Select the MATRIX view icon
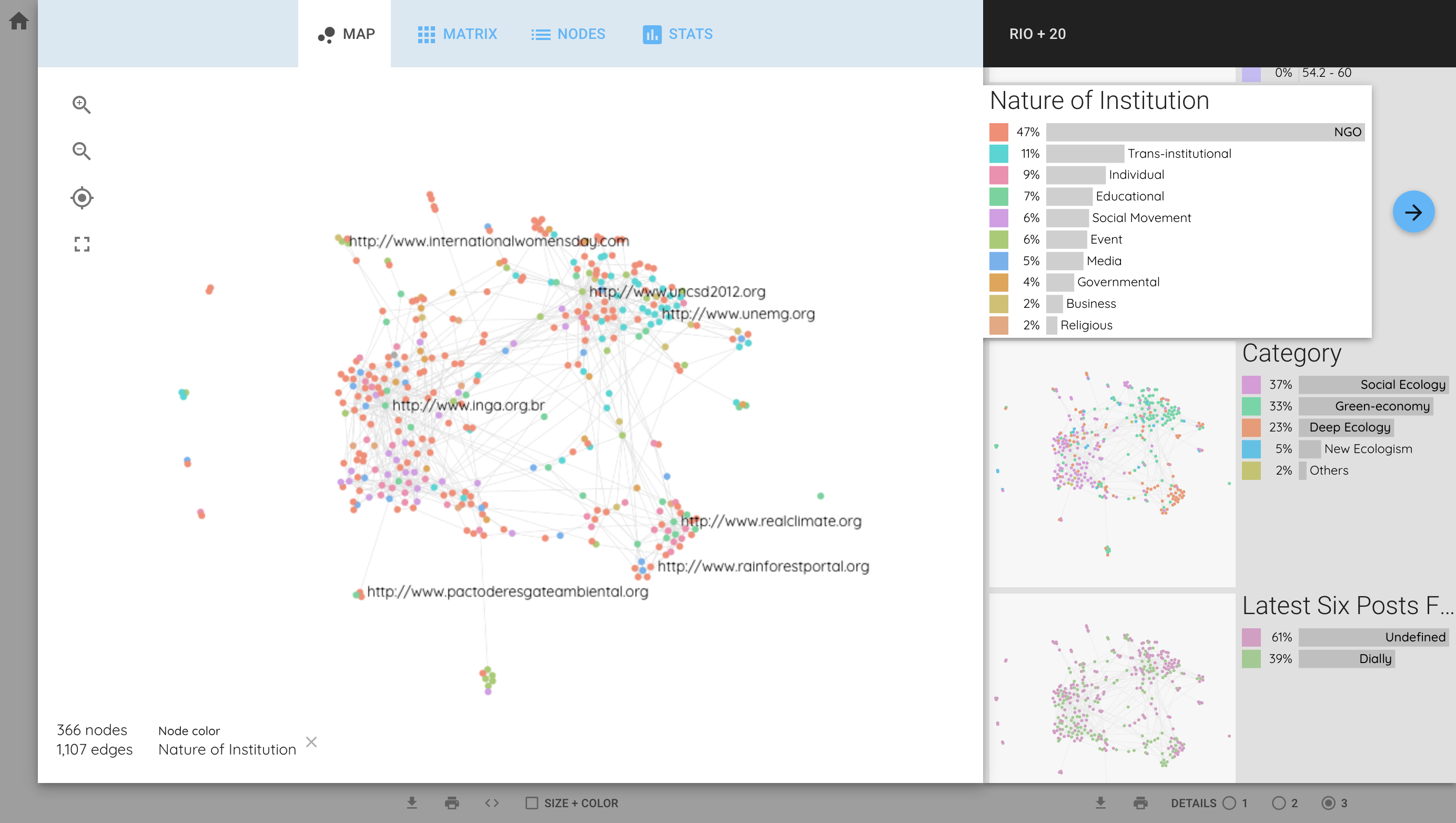The width and height of the screenshot is (1456, 823). [425, 34]
